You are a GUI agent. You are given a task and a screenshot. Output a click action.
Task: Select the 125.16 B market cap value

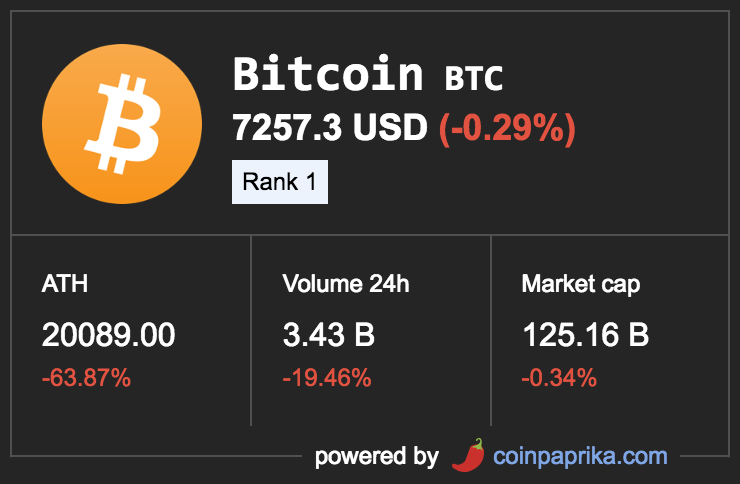coord(586,335)
